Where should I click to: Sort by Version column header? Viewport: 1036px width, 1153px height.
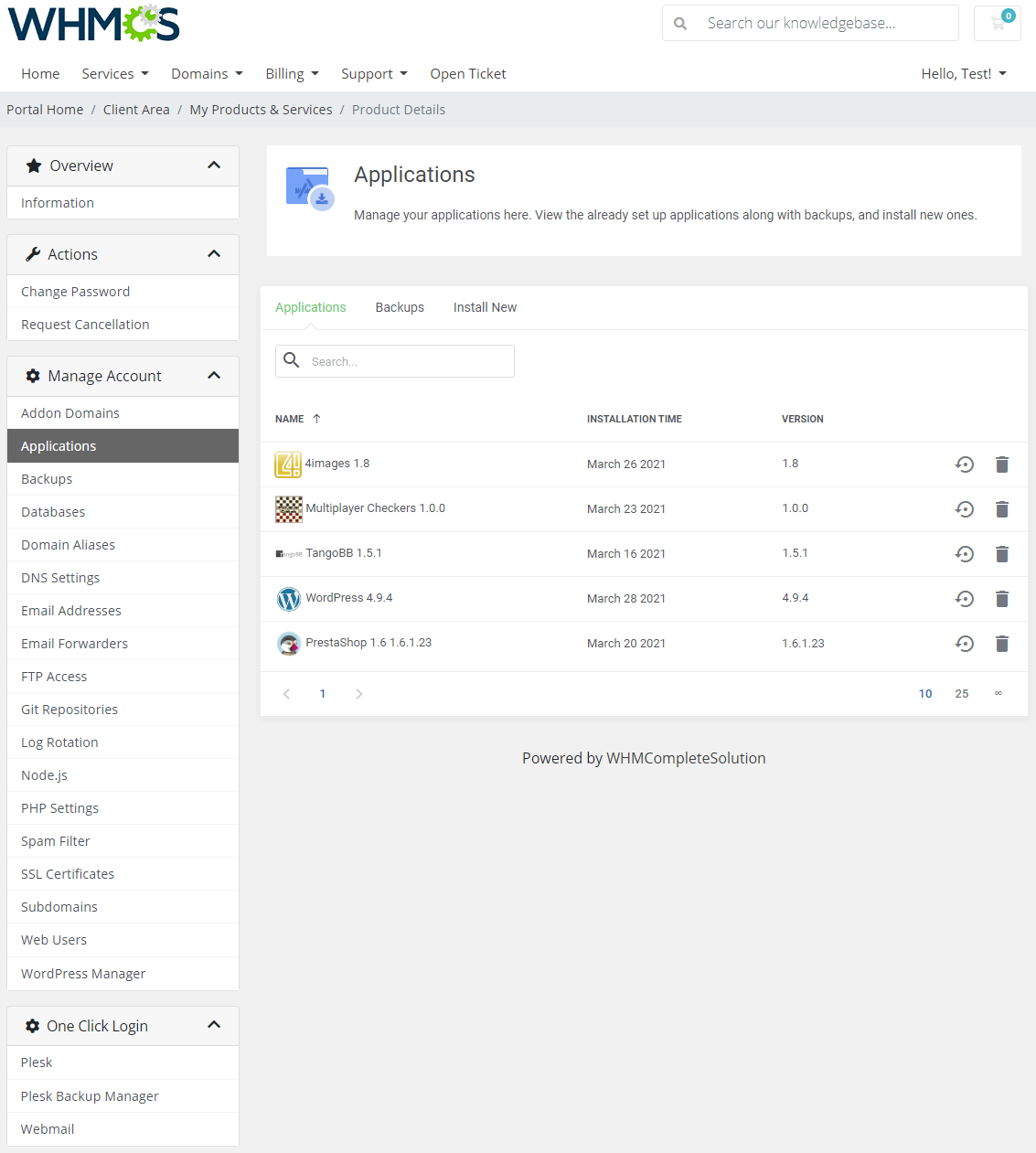803,419
